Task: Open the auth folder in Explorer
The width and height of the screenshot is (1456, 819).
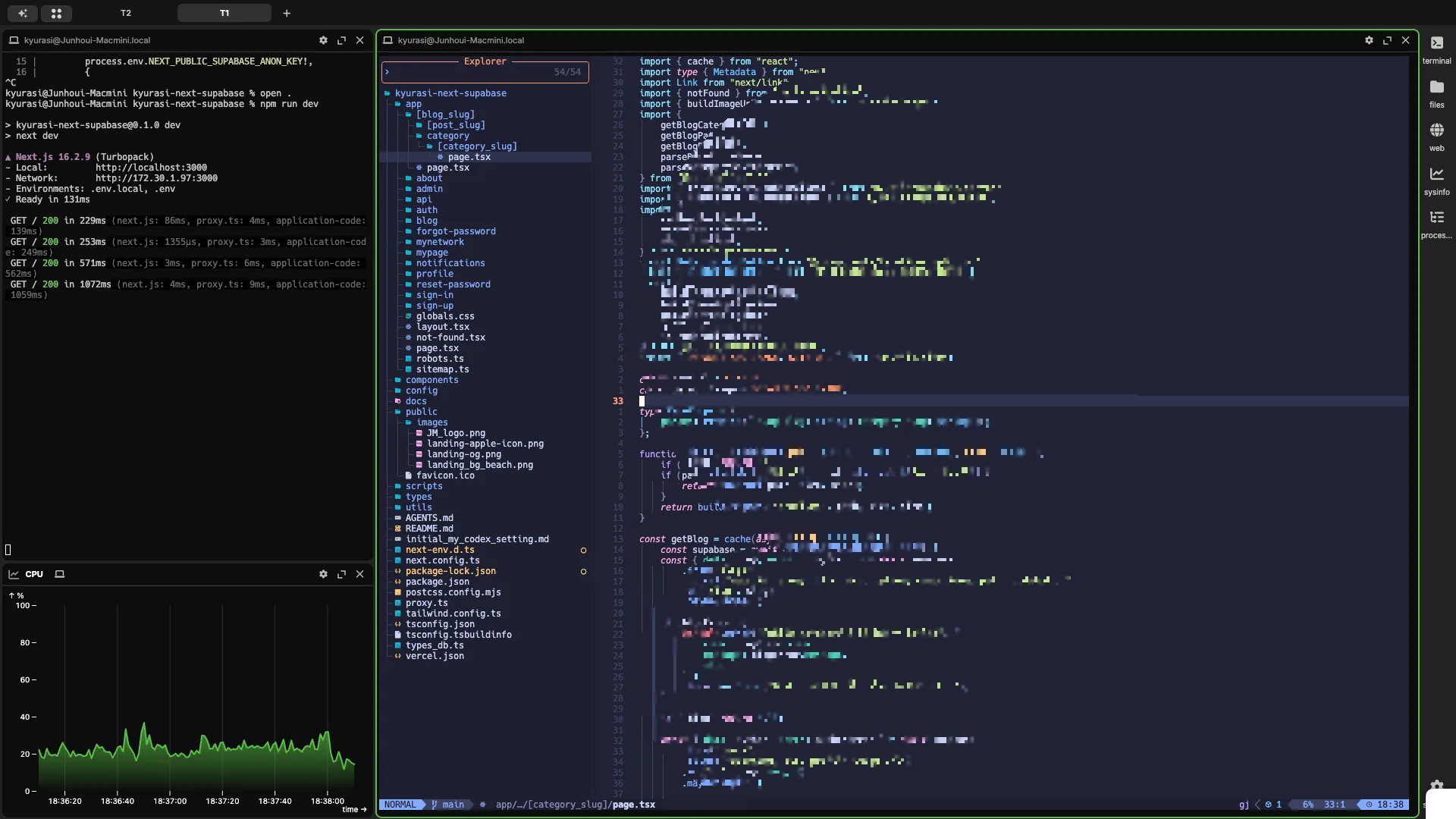Action: coord(426,210)
